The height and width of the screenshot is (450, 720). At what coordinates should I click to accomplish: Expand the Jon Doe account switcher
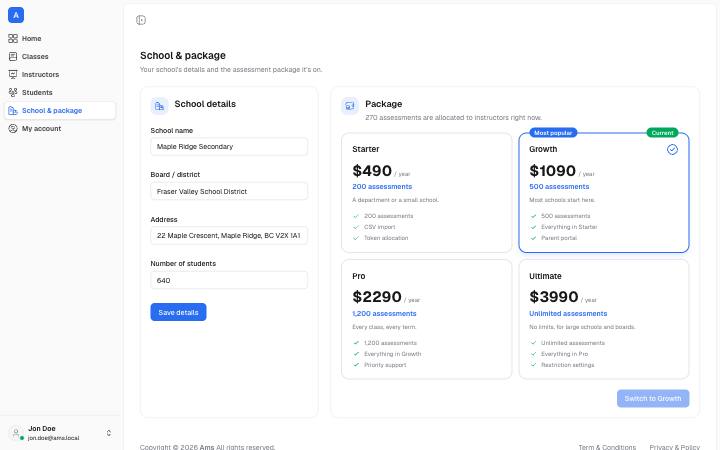coord(109,433)
